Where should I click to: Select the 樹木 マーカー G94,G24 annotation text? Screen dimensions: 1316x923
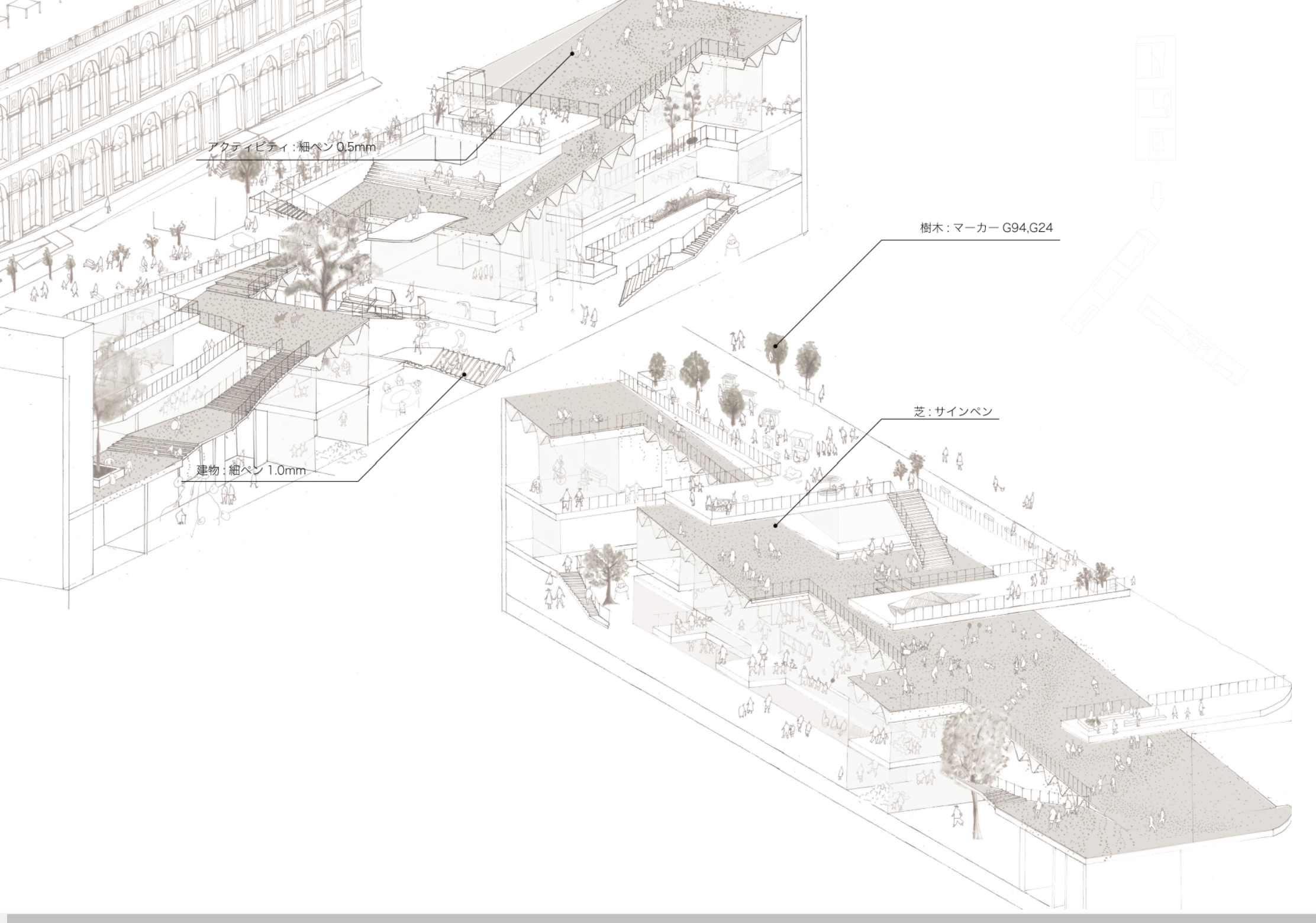986,228
